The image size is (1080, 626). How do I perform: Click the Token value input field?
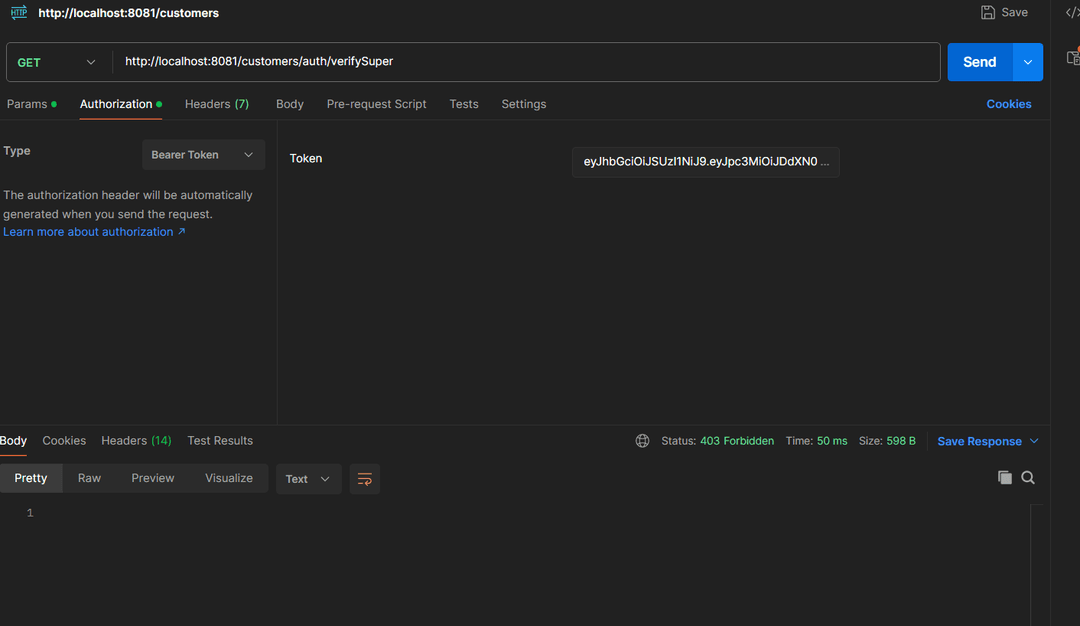click(705, 162)
